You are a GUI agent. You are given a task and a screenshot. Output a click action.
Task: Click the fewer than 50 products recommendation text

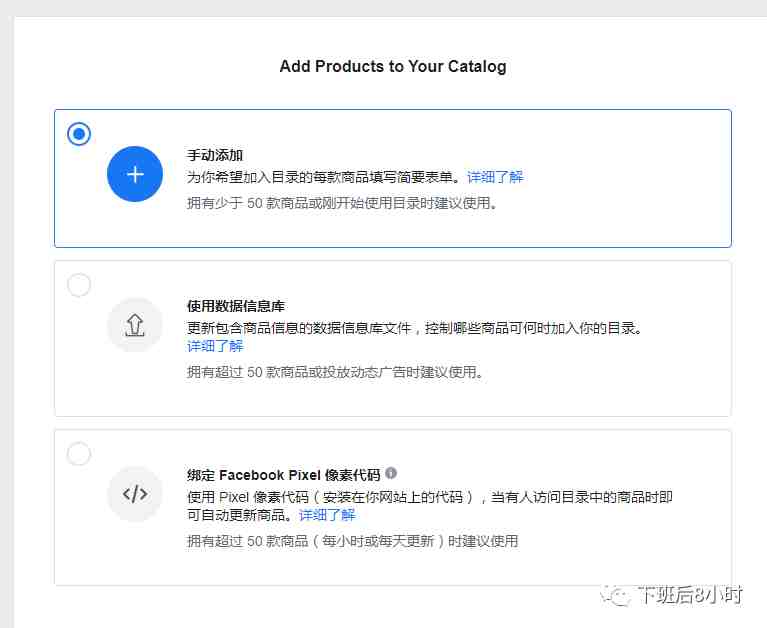(342, 203)
